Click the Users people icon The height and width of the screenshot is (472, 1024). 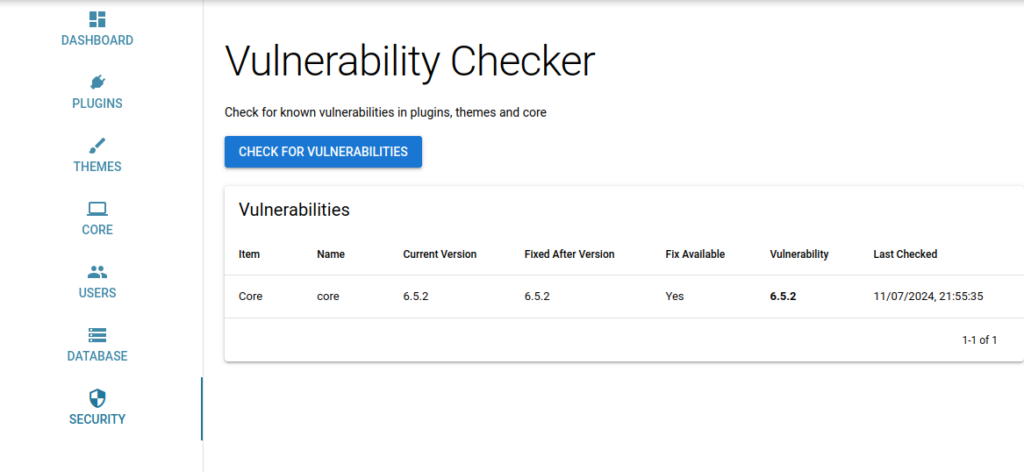click(97, 272)
